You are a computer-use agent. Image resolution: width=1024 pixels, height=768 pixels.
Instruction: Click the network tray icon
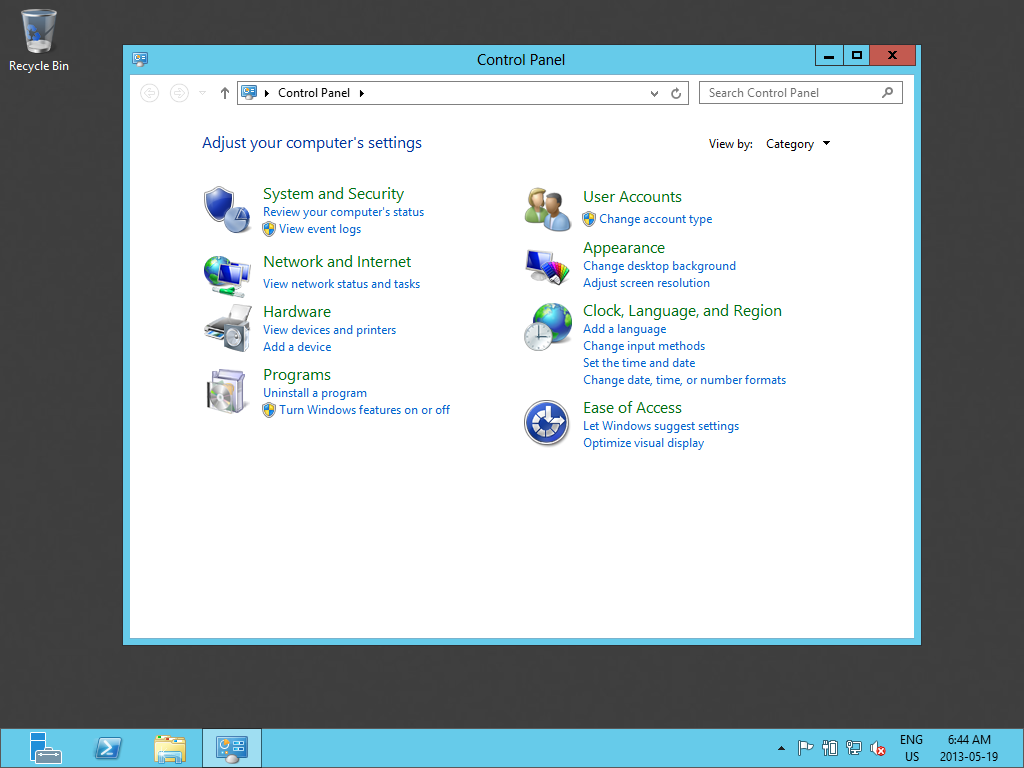[x=854, y=748]
